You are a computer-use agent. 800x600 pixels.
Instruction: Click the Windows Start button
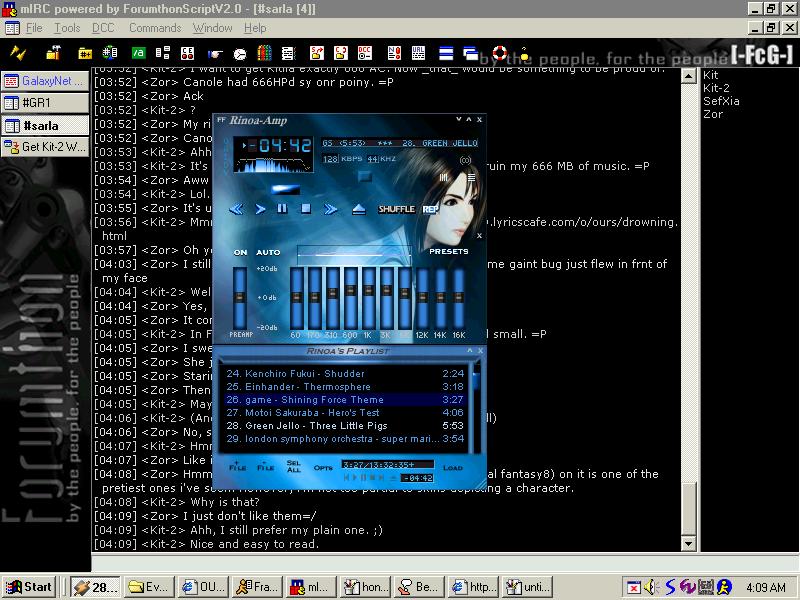[x=29, y=587]
